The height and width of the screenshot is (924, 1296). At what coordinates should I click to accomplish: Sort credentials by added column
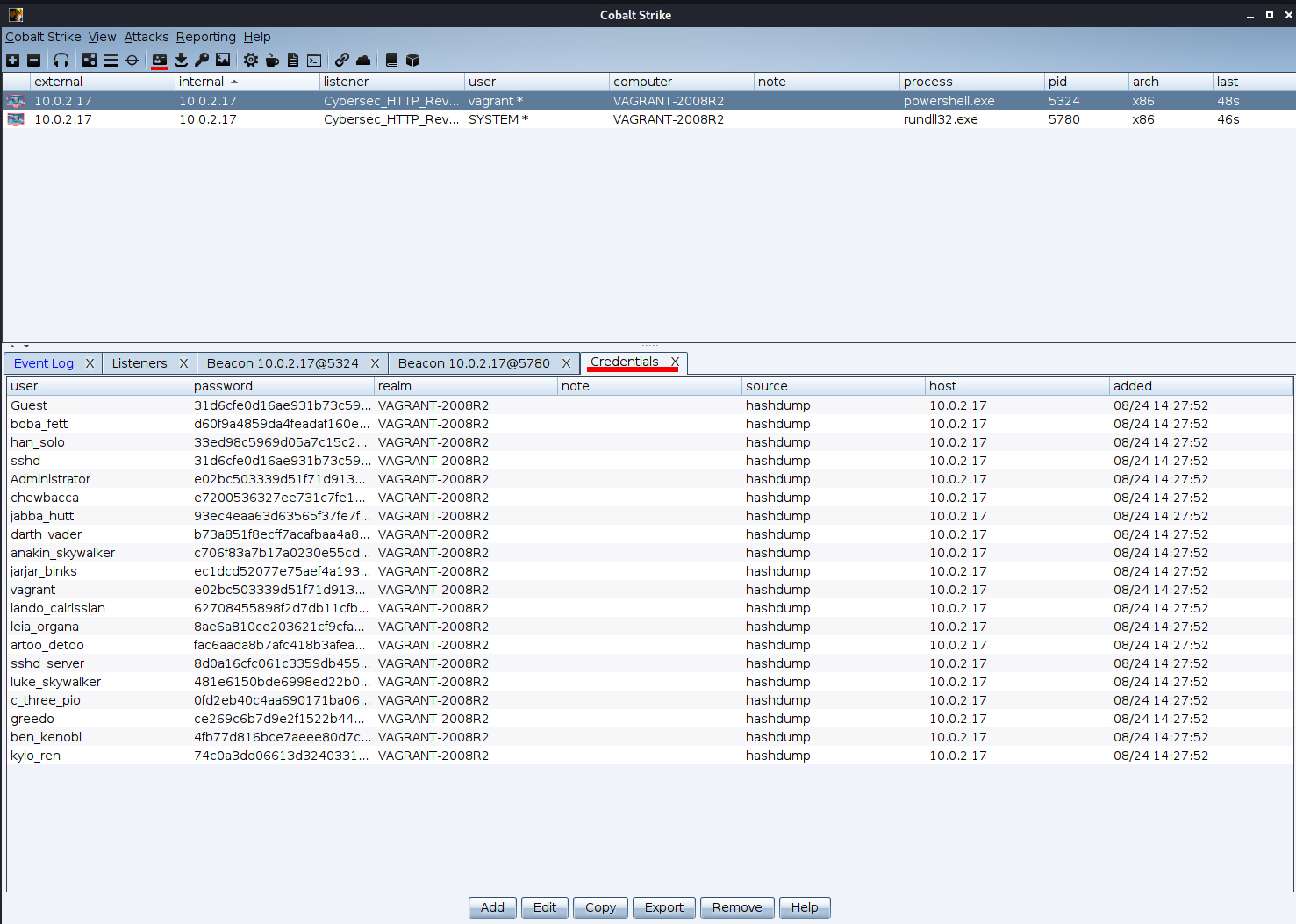1201,386
